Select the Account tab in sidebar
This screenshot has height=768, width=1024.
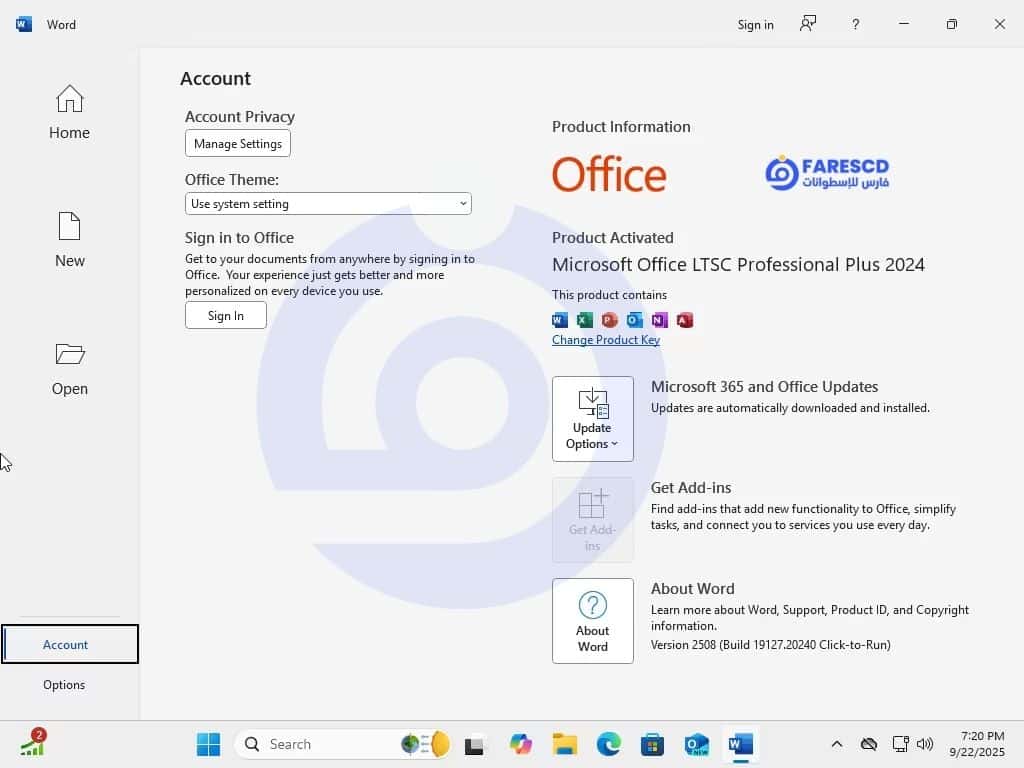(x=66, y=645)
